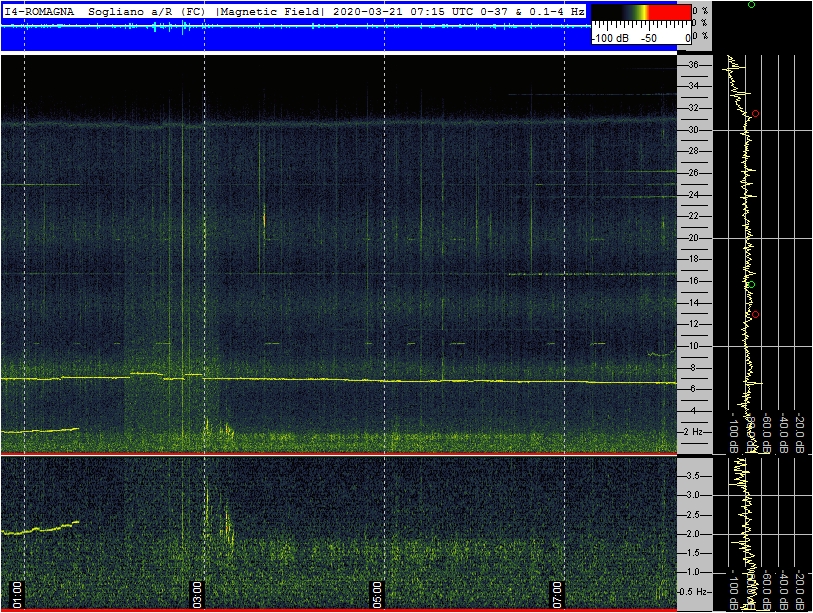
Task: Click the yellow trace near 2 Hz before 02:00
Action: pyautogui.click(x=40, y=430)
